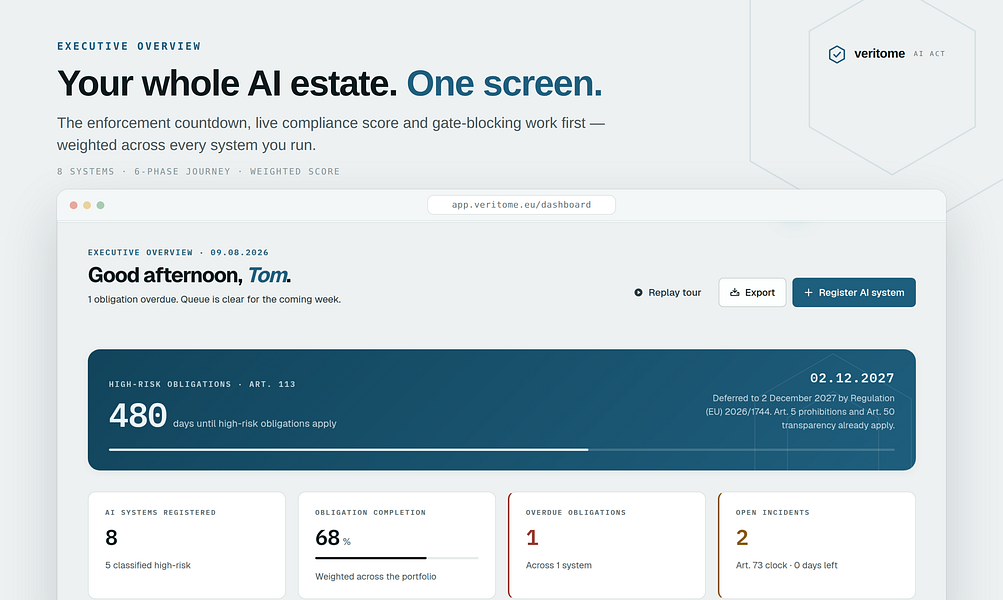The image size is (1003, 600).
Task: Click the "AI ACT" label beside the veritome logo
Action: (929, 54)
